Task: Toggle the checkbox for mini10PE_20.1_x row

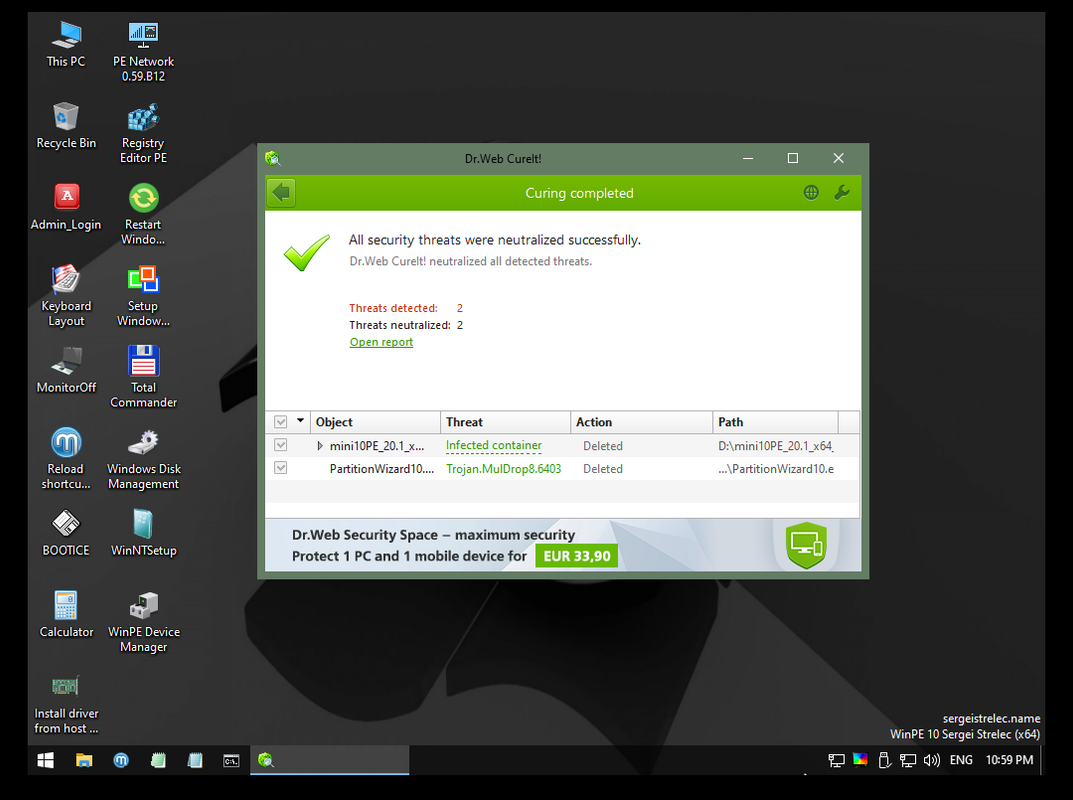Action: tap(281, 446)
